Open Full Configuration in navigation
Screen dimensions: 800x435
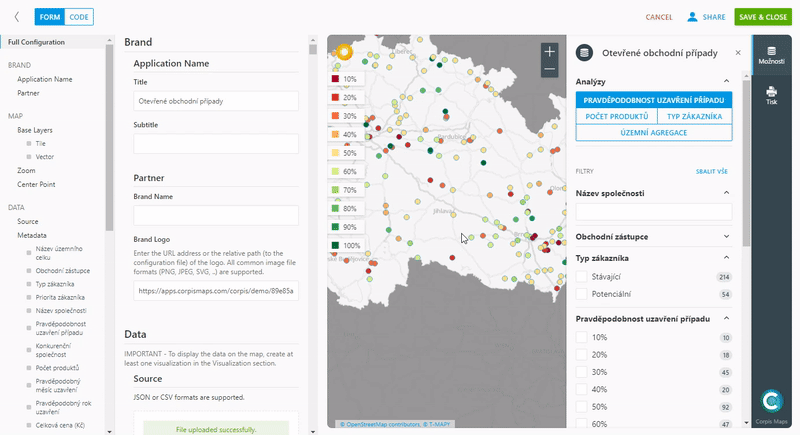pos(36,42)
